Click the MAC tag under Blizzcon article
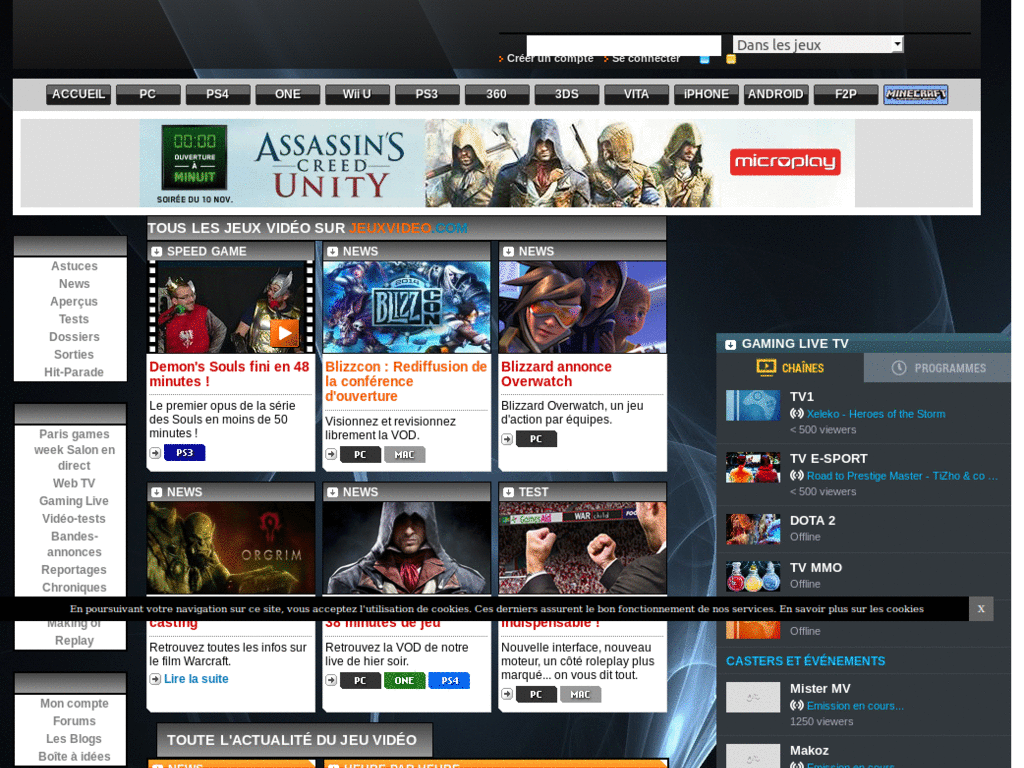 click(x=404, y=455)
